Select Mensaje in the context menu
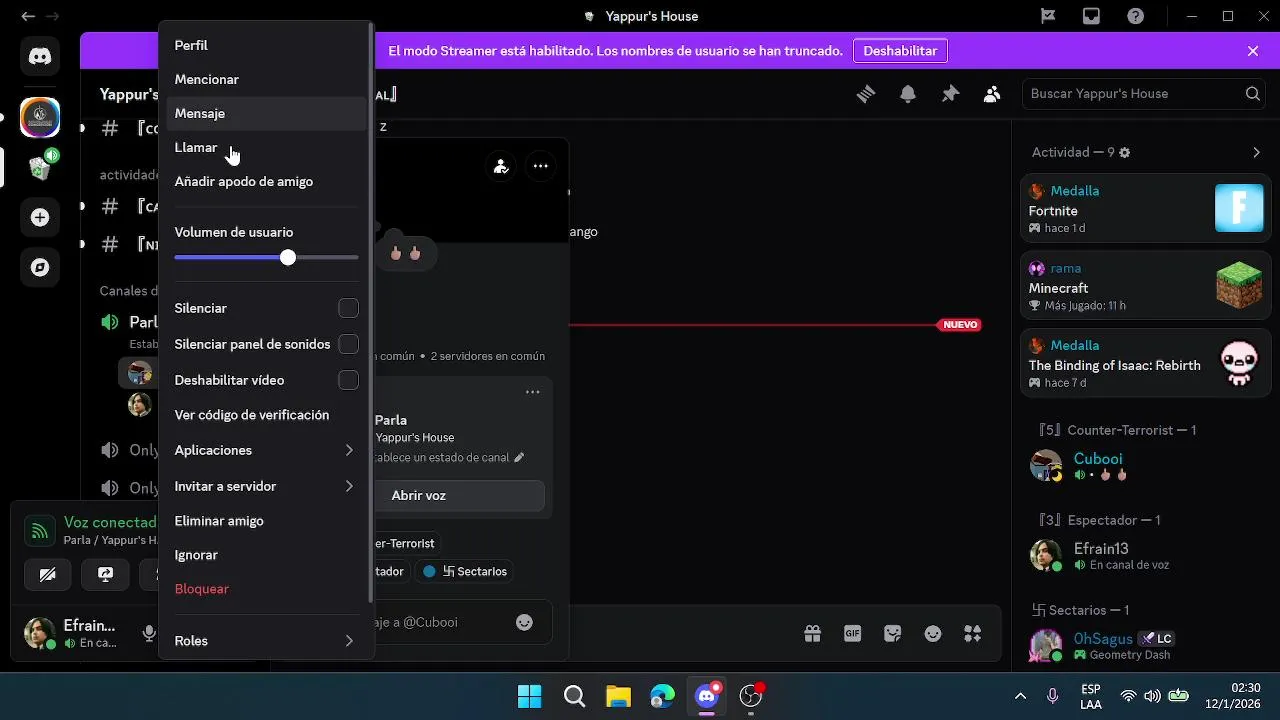Screen dimensions: 1280x720 coord(266,113)
